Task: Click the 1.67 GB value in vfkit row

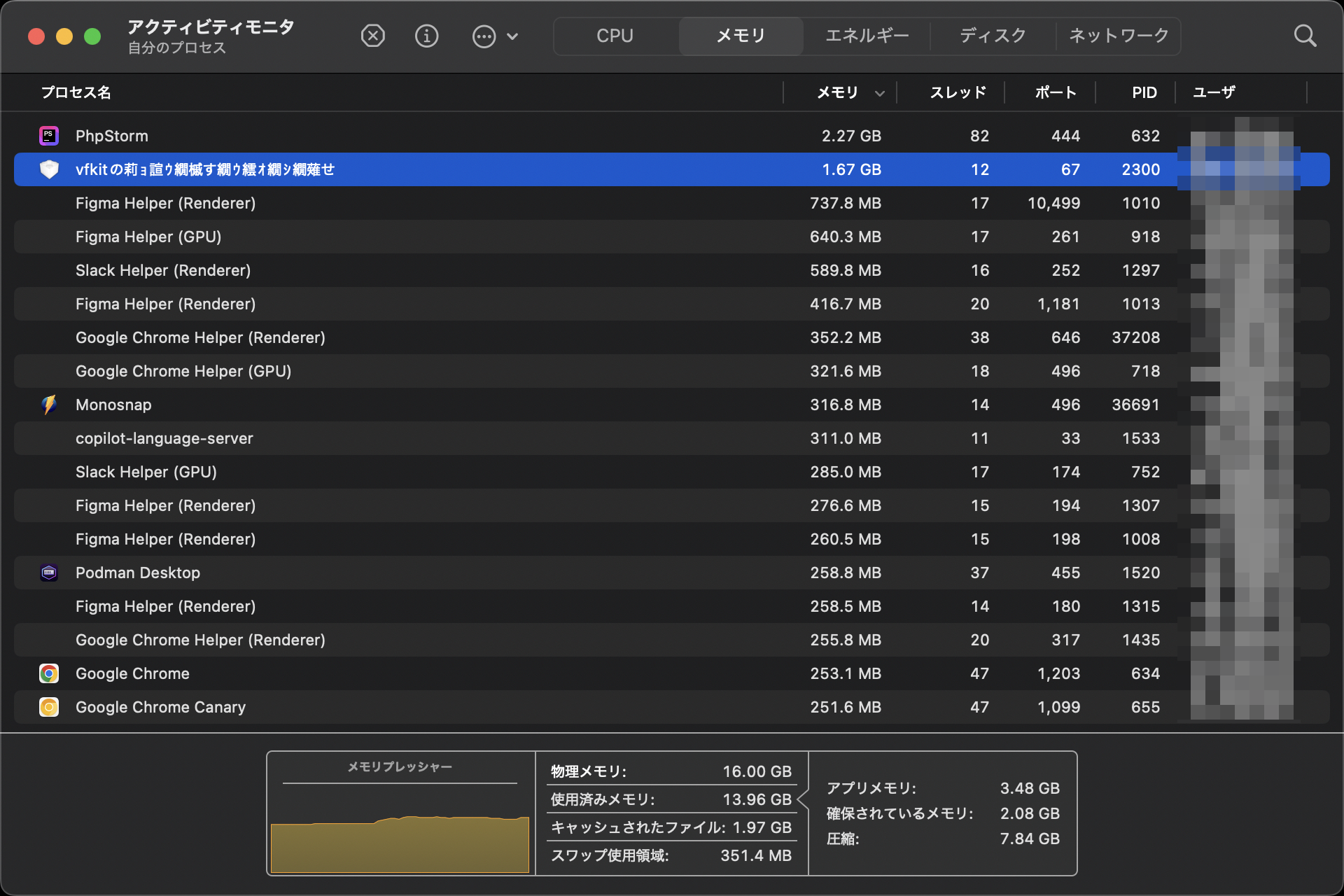Action: click(x=851, y=169)
